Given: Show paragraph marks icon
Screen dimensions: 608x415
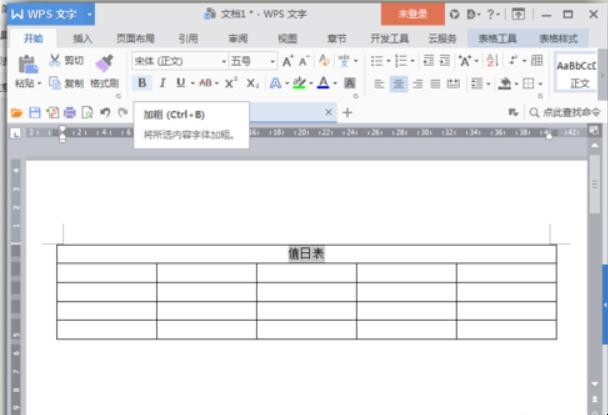Looking at the screenshot, I should [x=513, y=61].
